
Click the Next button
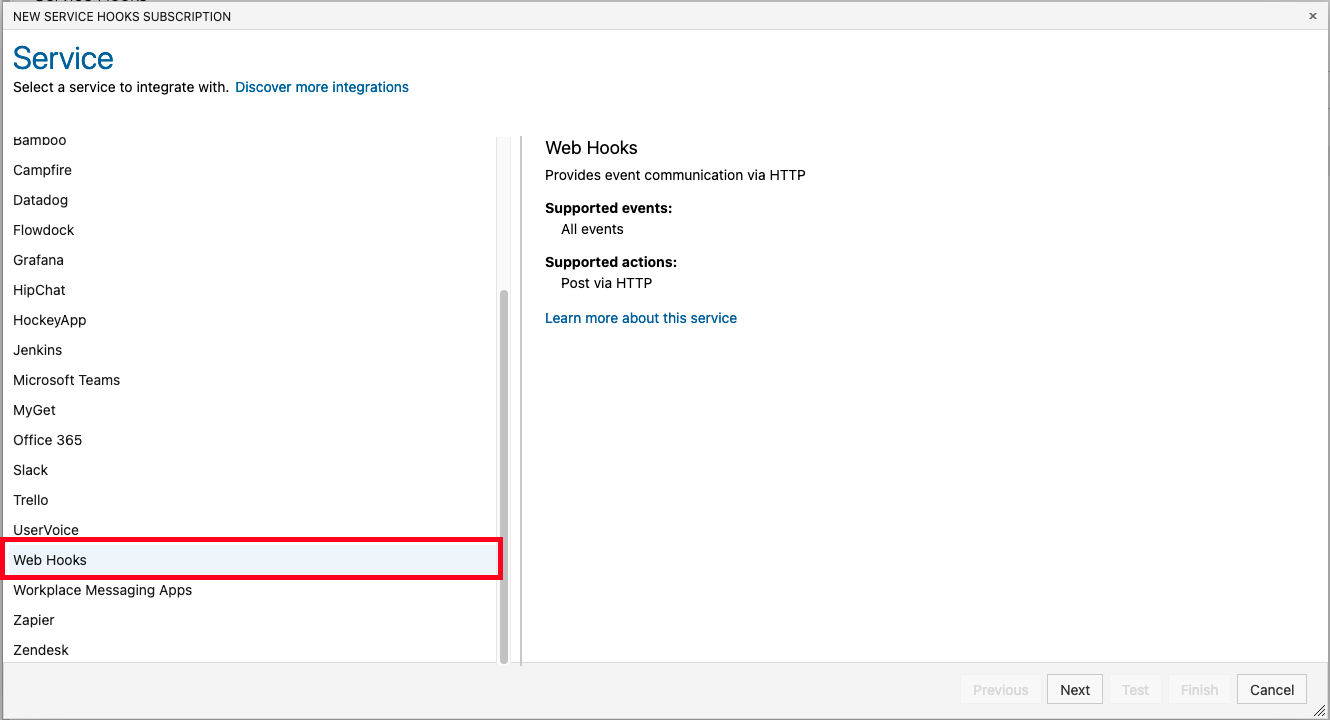click(x=1075, y=689)
